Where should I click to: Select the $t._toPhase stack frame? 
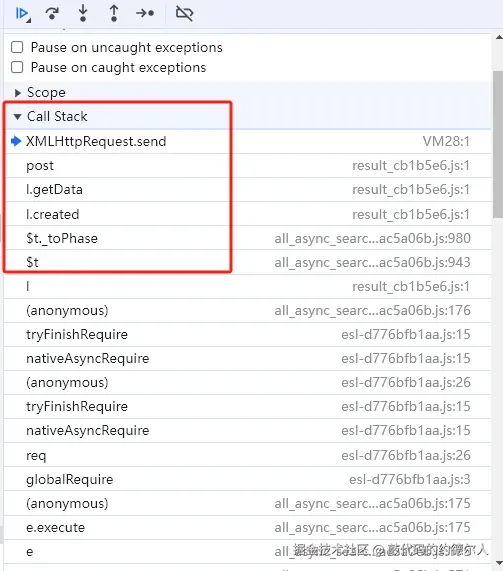[x=248, y=238]
